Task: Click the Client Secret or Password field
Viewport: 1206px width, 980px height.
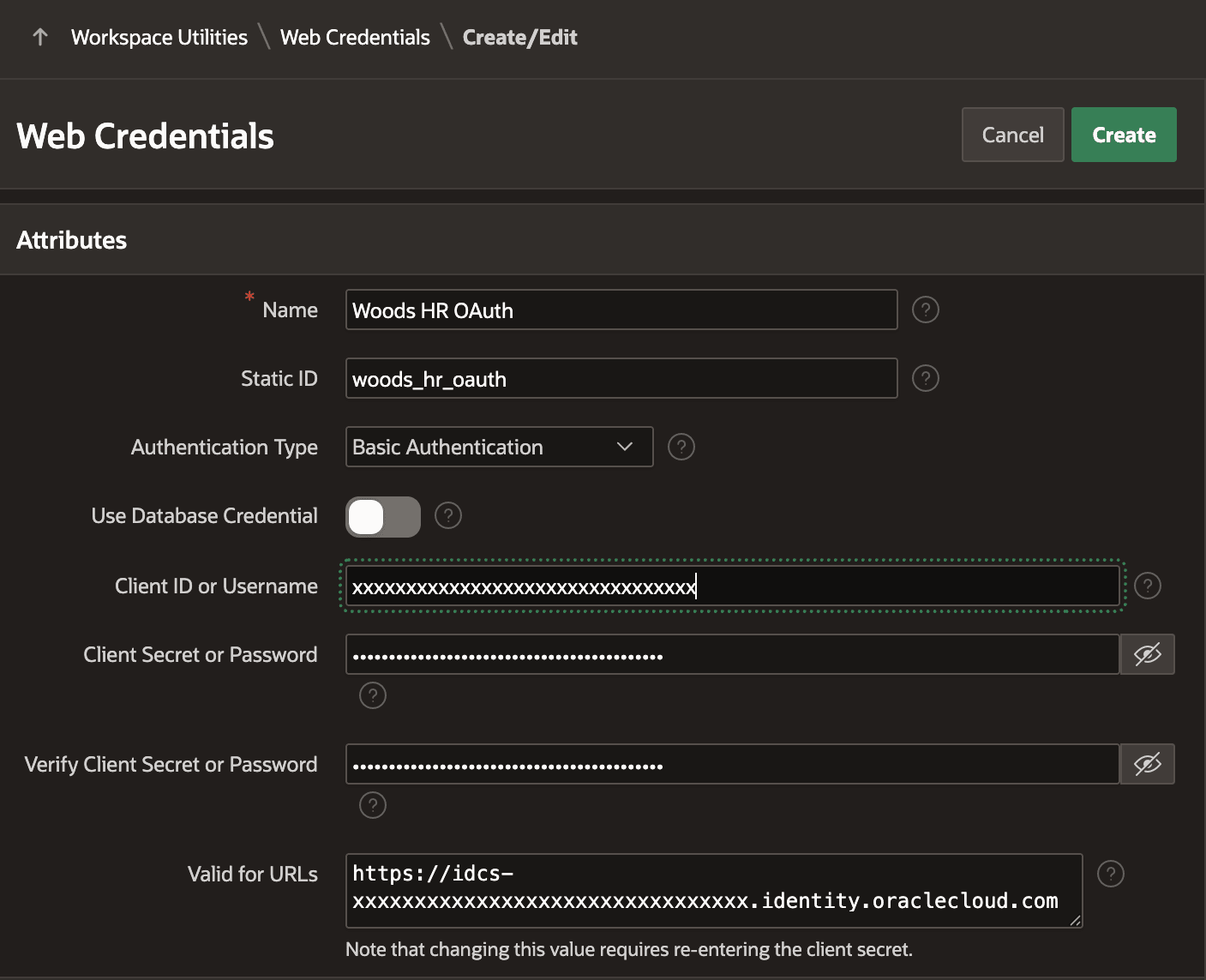Action: (733, 654)
